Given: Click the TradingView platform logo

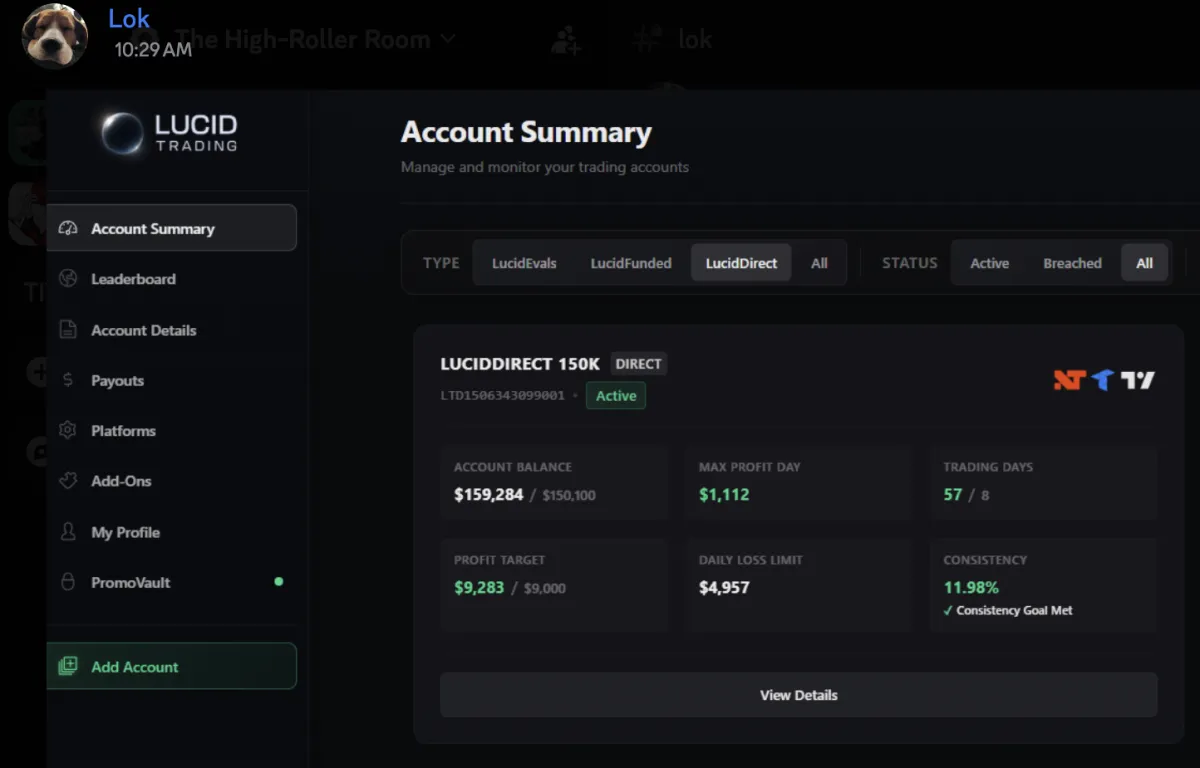Looking at the screenshot, I should pos(1137,380).
